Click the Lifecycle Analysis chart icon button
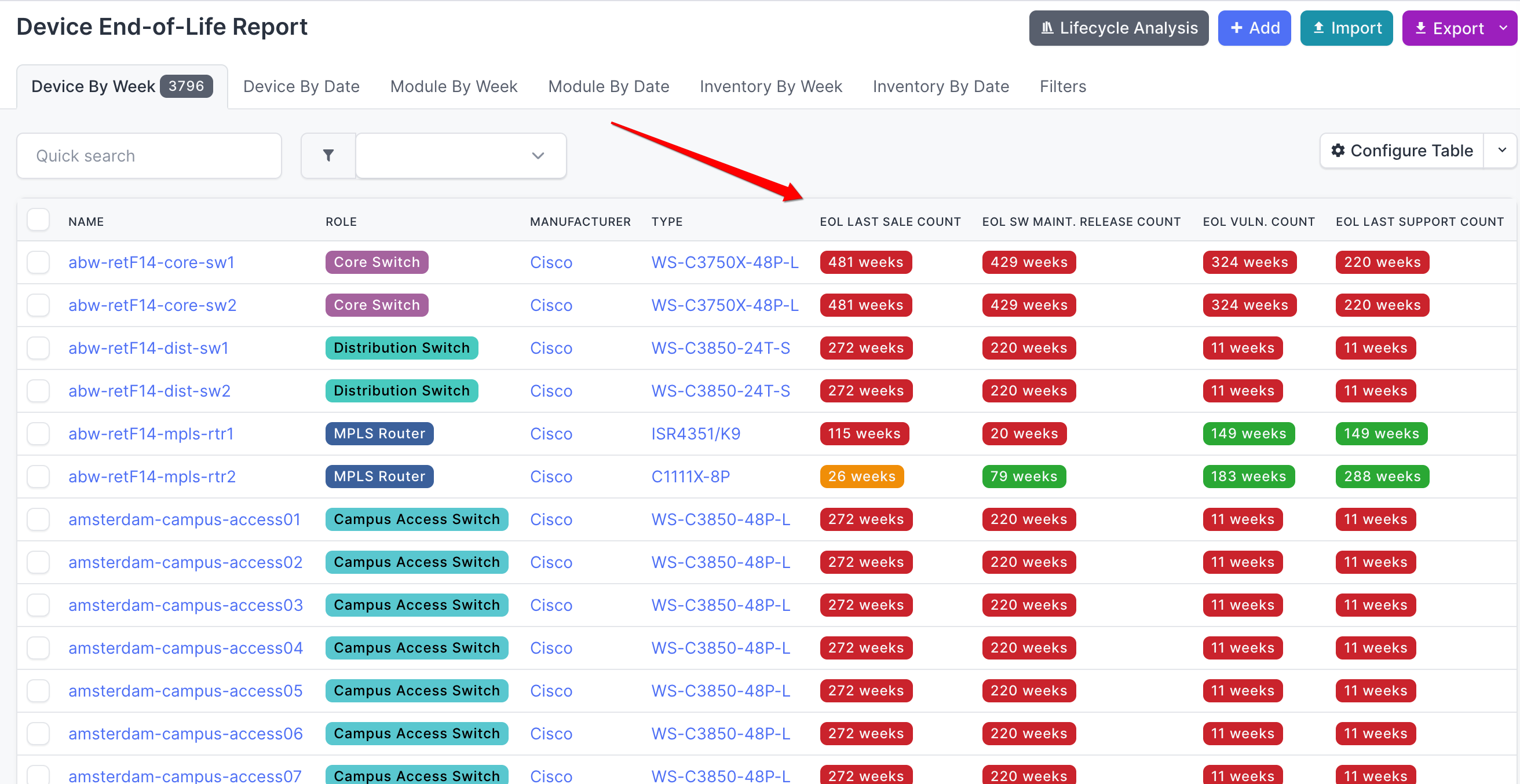1520x784 pixels. click(x=1118, y=28)
